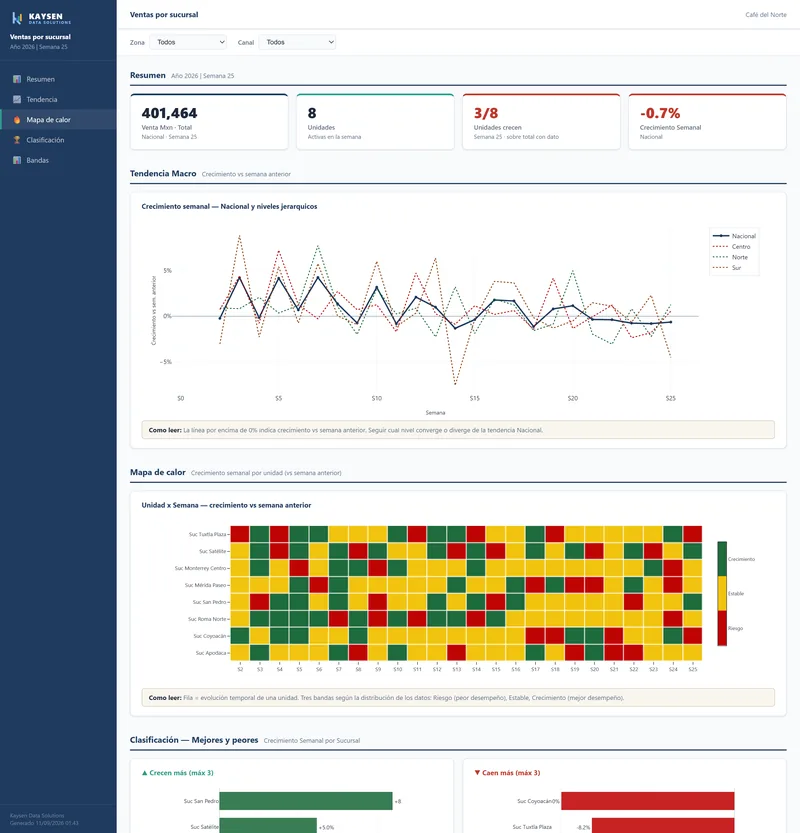Click the 3/8 Unidades crecen card
800x833 pixels.
(x=541, y=122)
